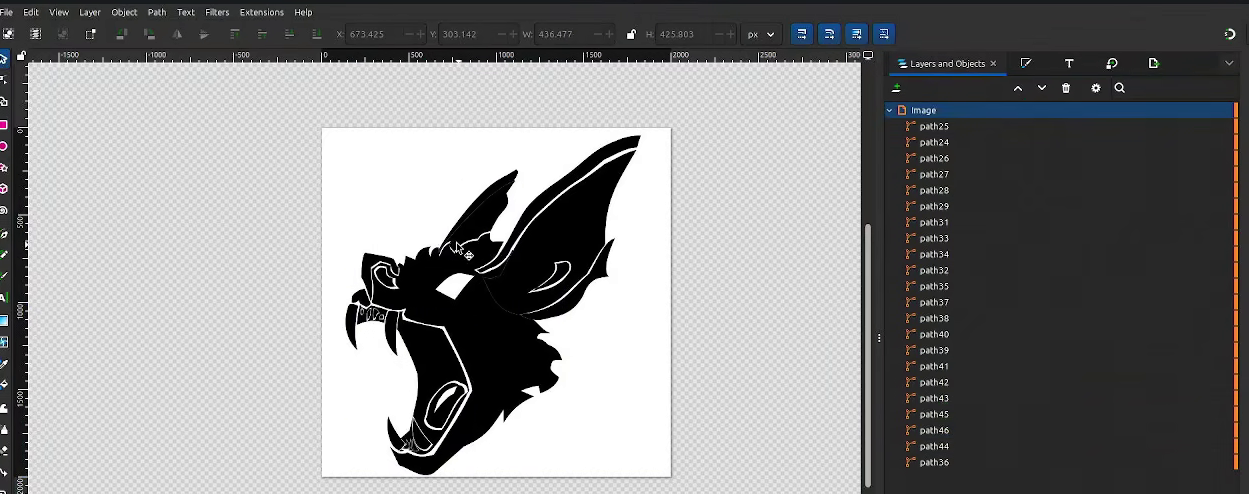Viewport: 1249px width, 494px height.
Task: Click Select All in All Layers icon
Action: 35,33
